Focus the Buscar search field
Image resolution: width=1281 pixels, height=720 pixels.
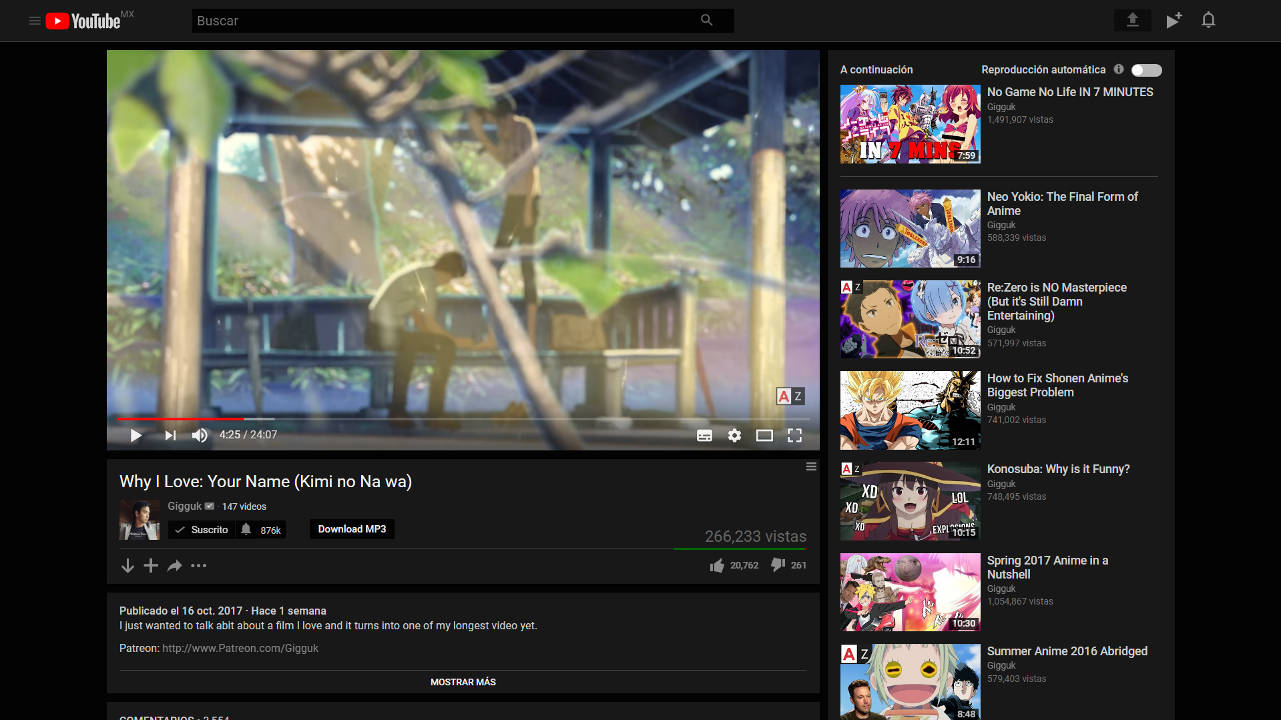[438, 21]
